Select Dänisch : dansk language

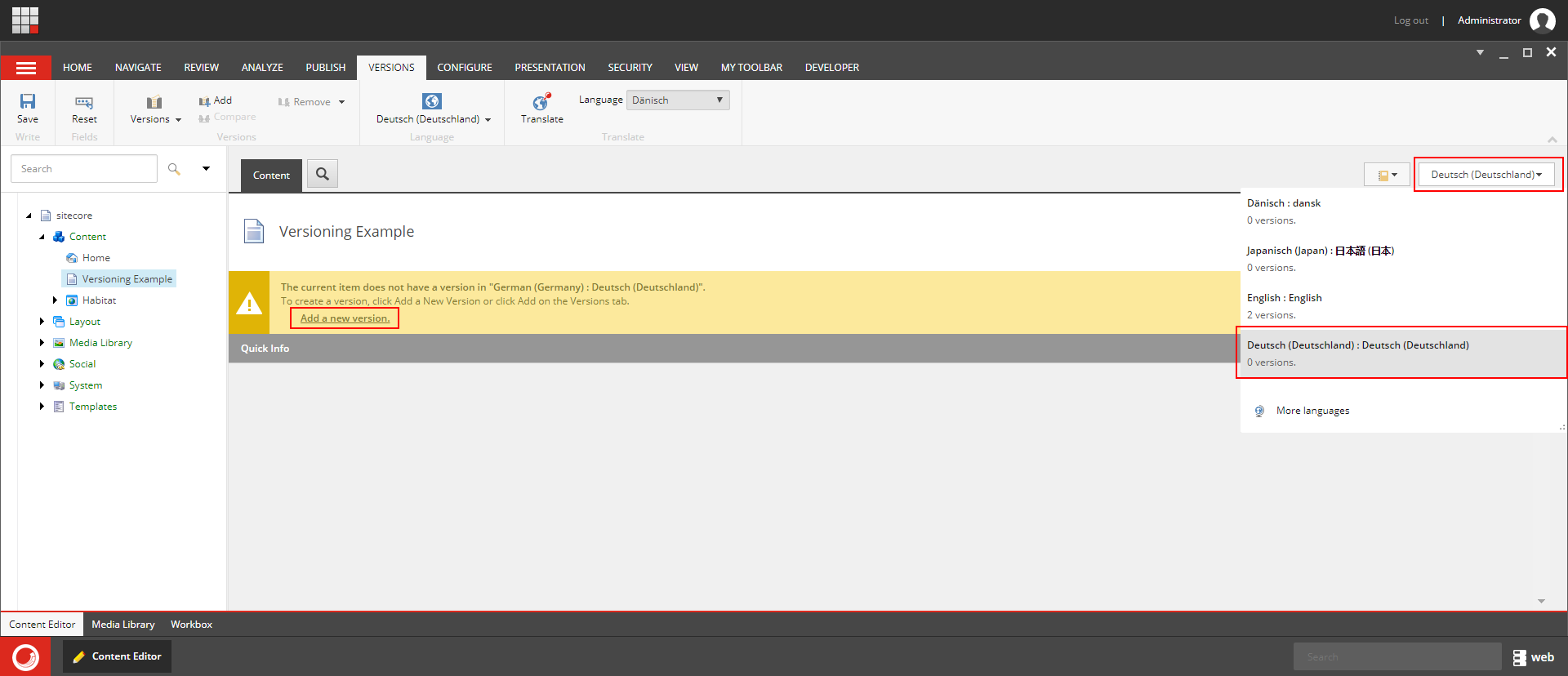click(1403, 211)
